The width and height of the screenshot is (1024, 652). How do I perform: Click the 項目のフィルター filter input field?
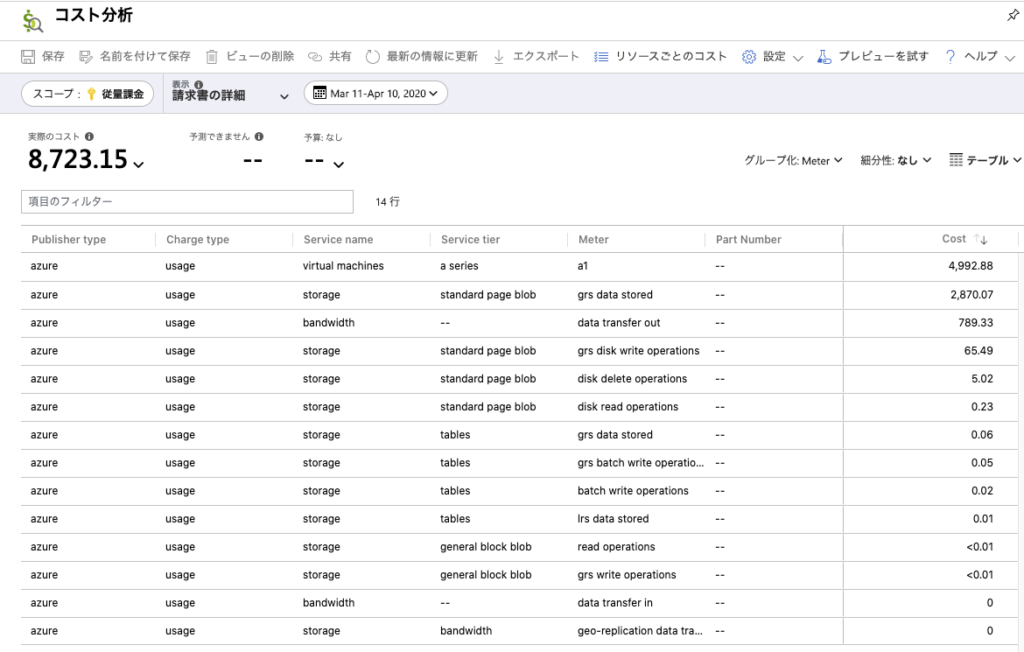point(187,202)
